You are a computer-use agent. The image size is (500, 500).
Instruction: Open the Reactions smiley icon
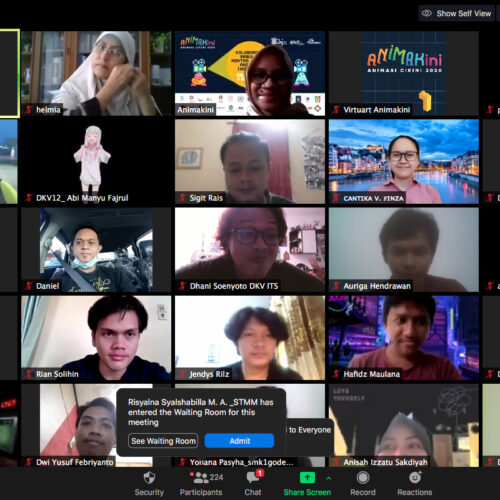tap(415, 477)
